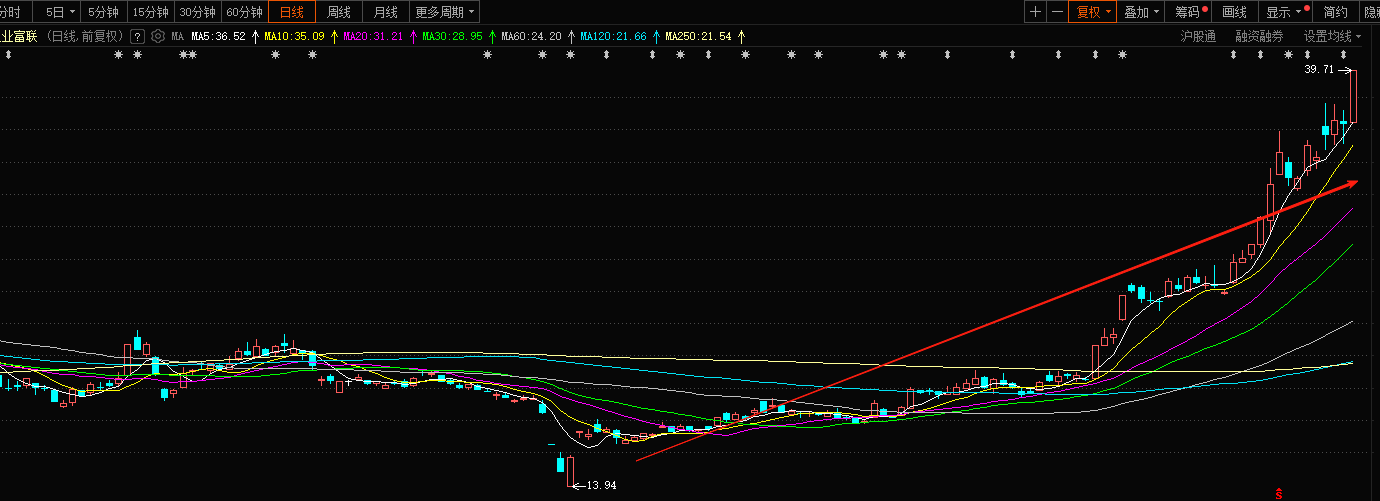Select the 60分钟 period tab
This screenshot has width=1380, height=501.
(x=244, y=12)
